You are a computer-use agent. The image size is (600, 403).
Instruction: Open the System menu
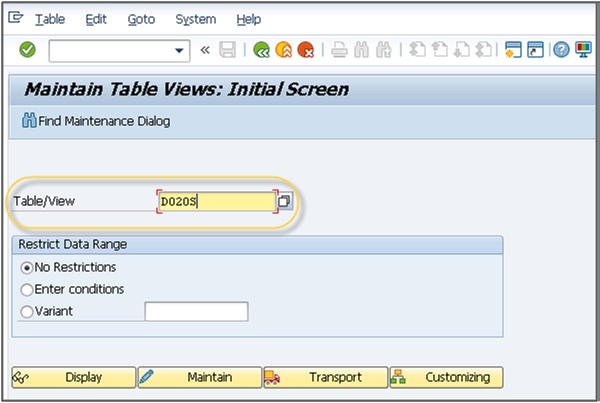coord(195,19)
